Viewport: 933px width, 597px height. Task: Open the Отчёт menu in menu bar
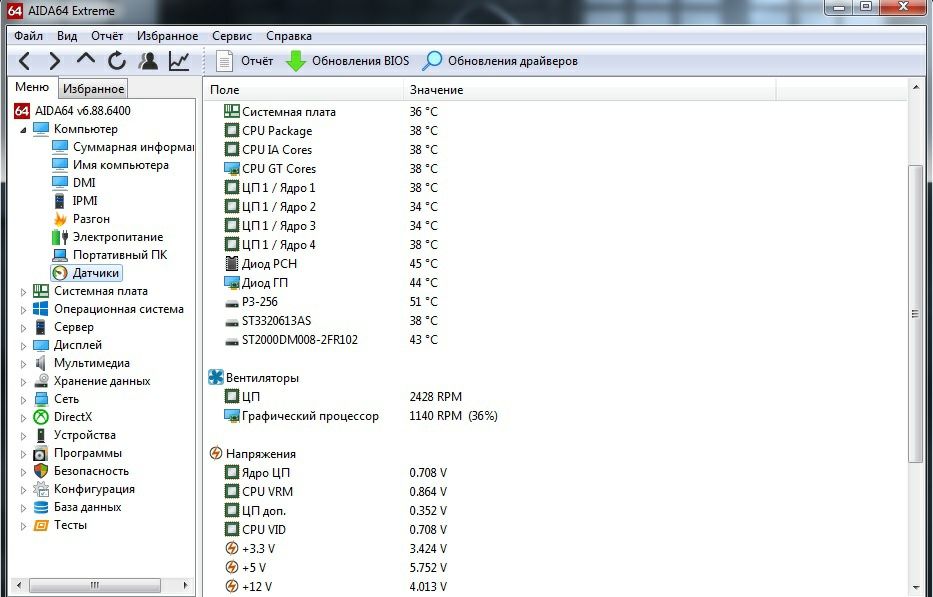tap(107, 36)
